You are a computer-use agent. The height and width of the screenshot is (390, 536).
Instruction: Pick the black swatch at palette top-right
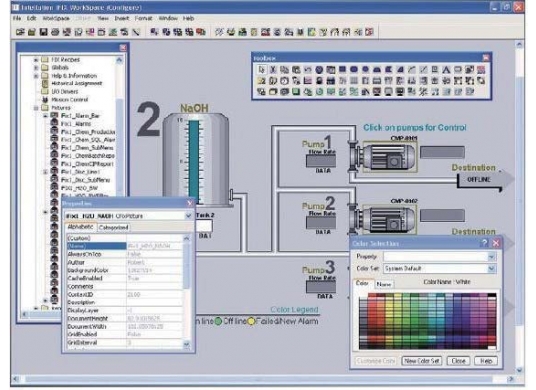click(x=492, y=295)
